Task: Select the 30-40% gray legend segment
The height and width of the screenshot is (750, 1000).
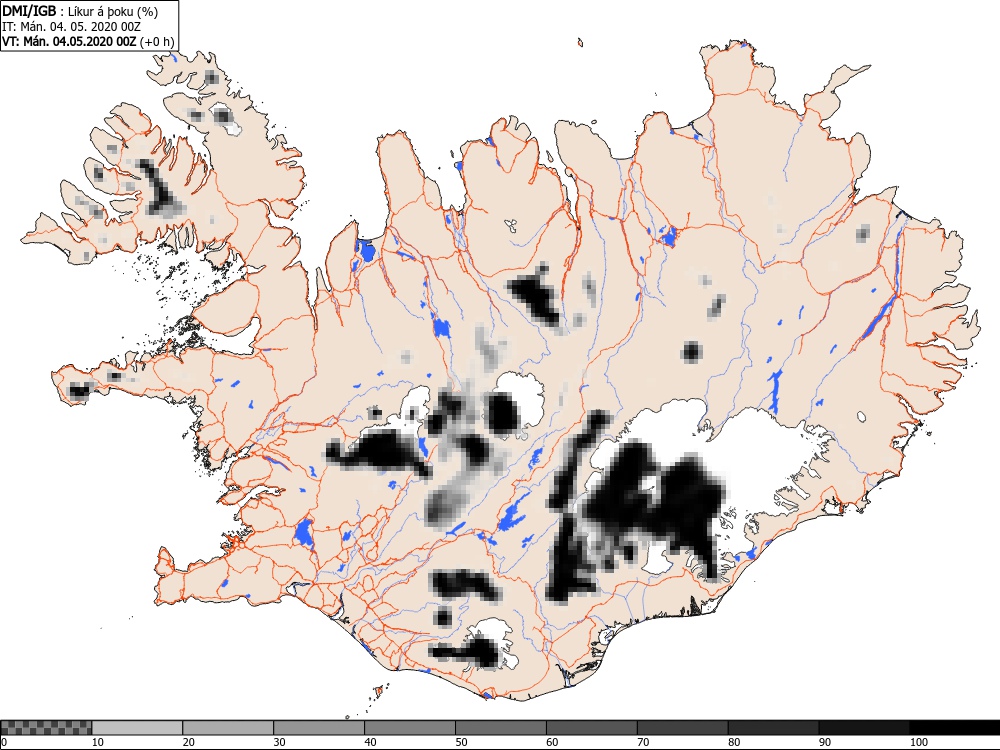Action: pos(319,728)
